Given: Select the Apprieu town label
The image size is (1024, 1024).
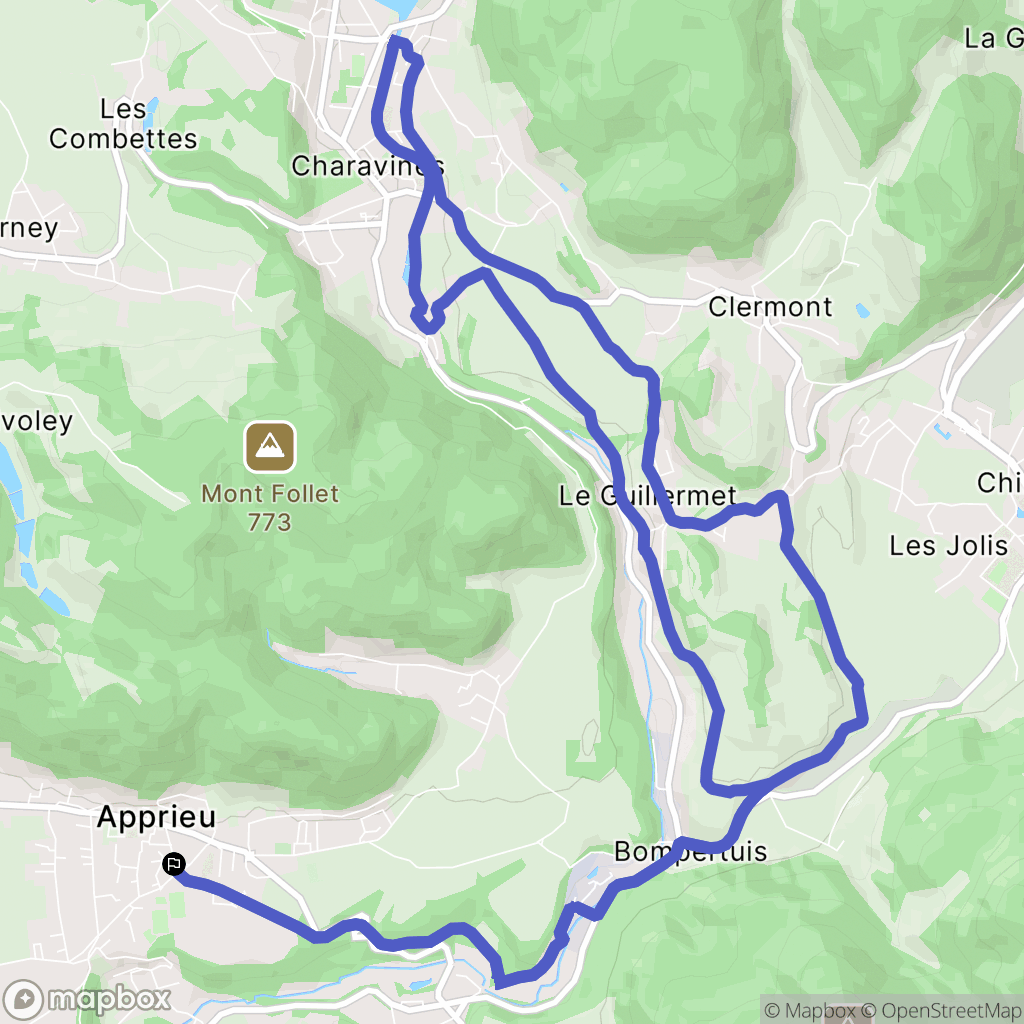Looking at the screenshot, I should click(x=156, y=818).
